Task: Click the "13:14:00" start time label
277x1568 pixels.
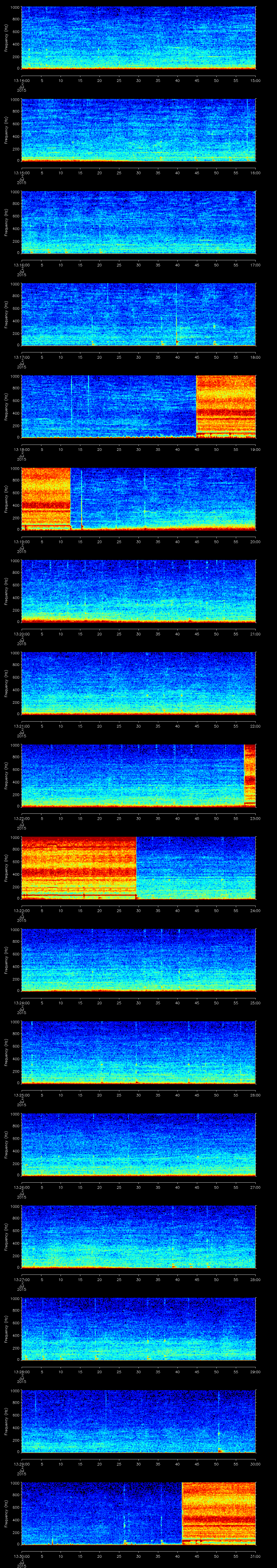Action: point(21,80)
